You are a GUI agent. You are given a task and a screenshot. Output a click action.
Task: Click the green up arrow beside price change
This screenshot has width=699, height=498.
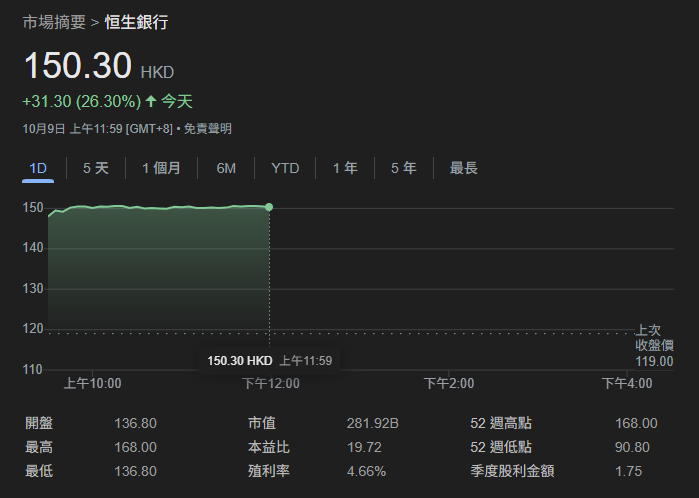151,101
